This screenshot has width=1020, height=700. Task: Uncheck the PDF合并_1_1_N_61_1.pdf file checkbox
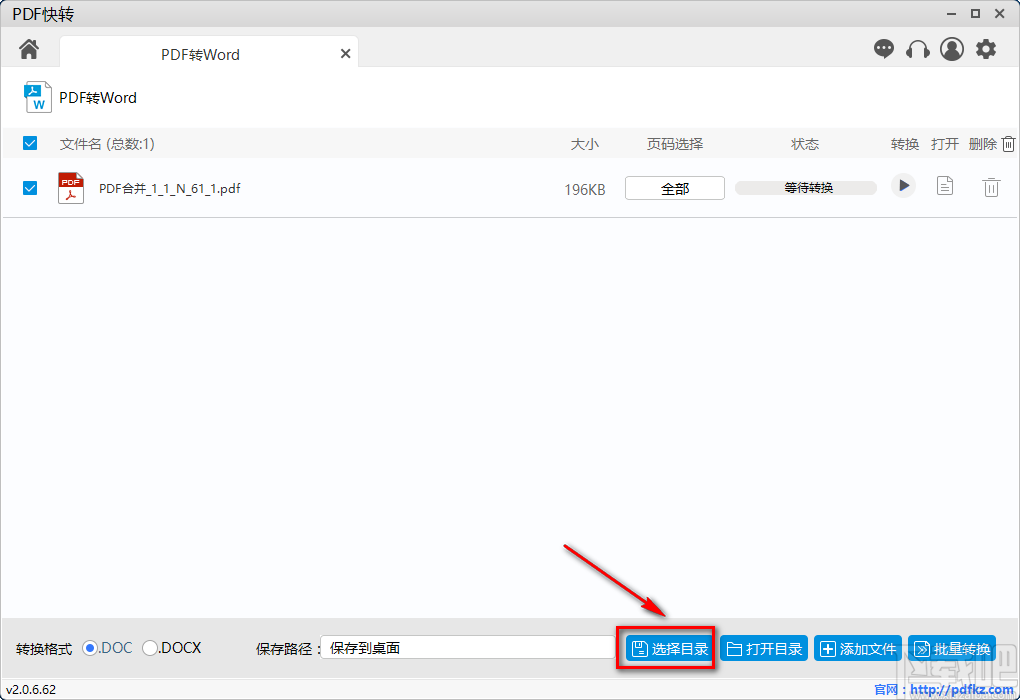(30, 188)
